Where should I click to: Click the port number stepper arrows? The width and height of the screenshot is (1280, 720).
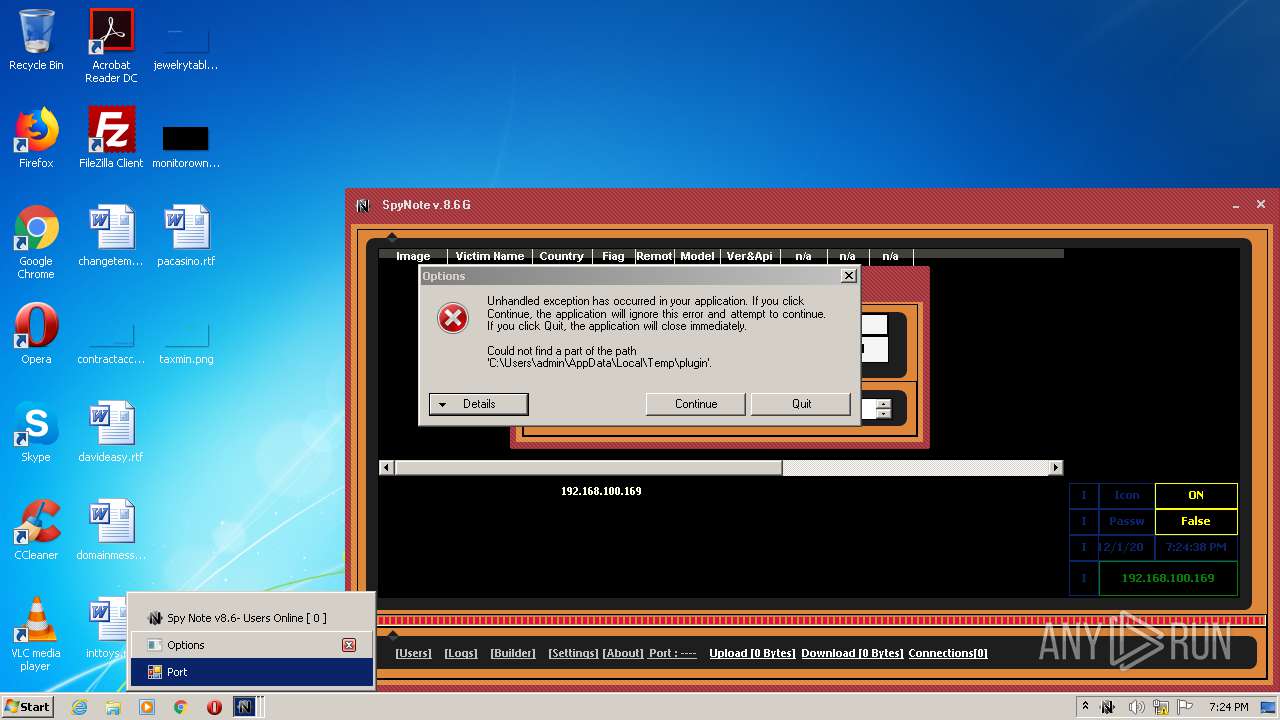click(x=883, y=409)
